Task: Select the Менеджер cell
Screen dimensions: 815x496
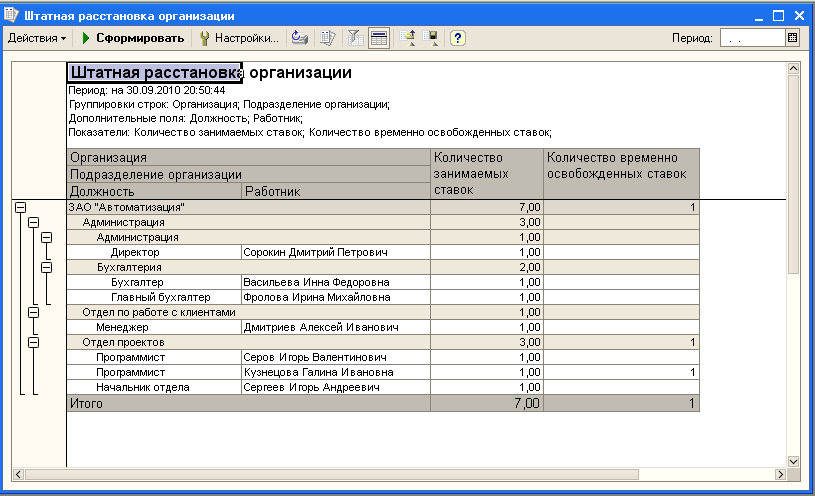Action: pyautogui.click(x=154, y=328)
